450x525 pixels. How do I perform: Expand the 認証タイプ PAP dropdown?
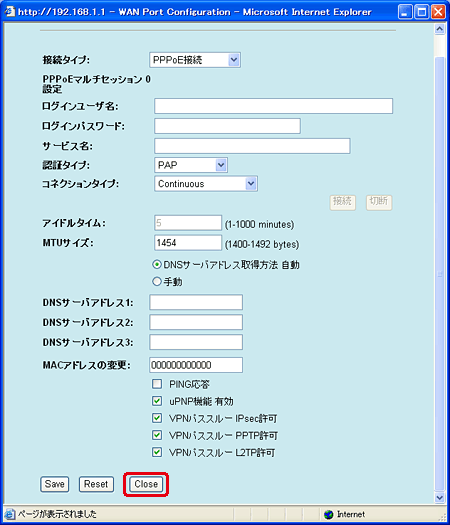[191, 165]
